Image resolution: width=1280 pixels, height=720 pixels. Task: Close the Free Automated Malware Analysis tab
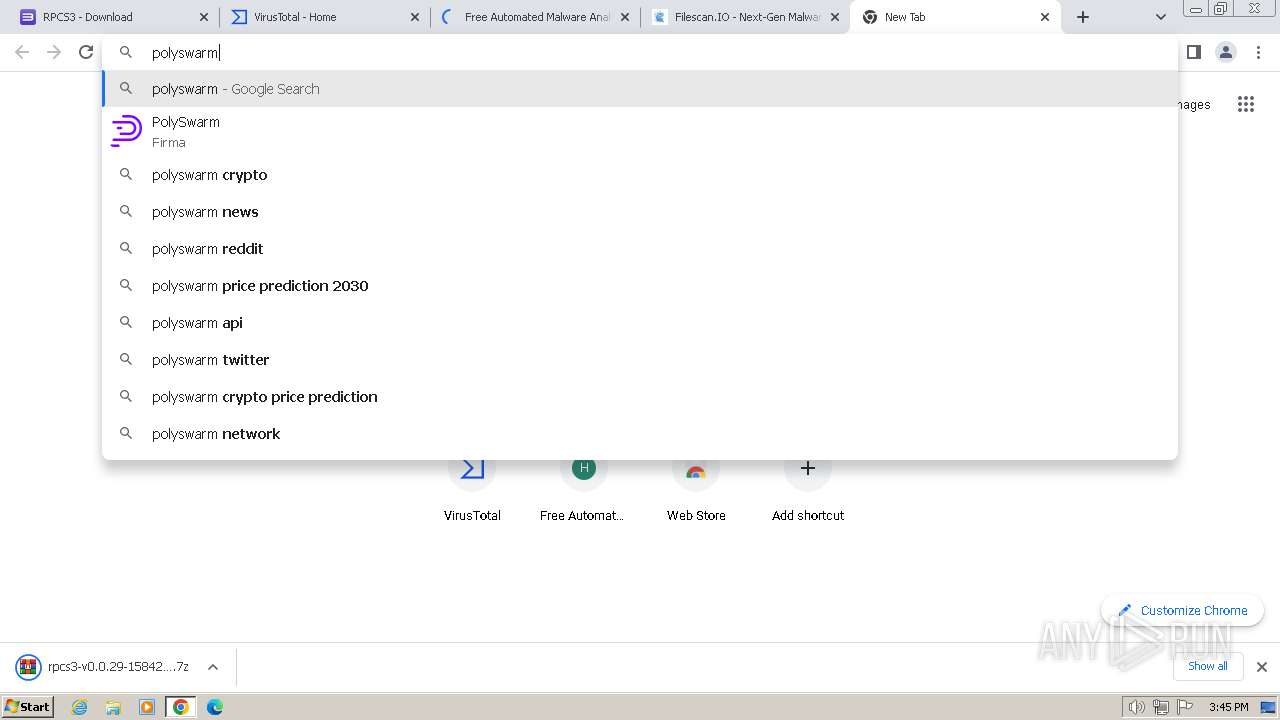pyautogui.click(x=625, y=17)
